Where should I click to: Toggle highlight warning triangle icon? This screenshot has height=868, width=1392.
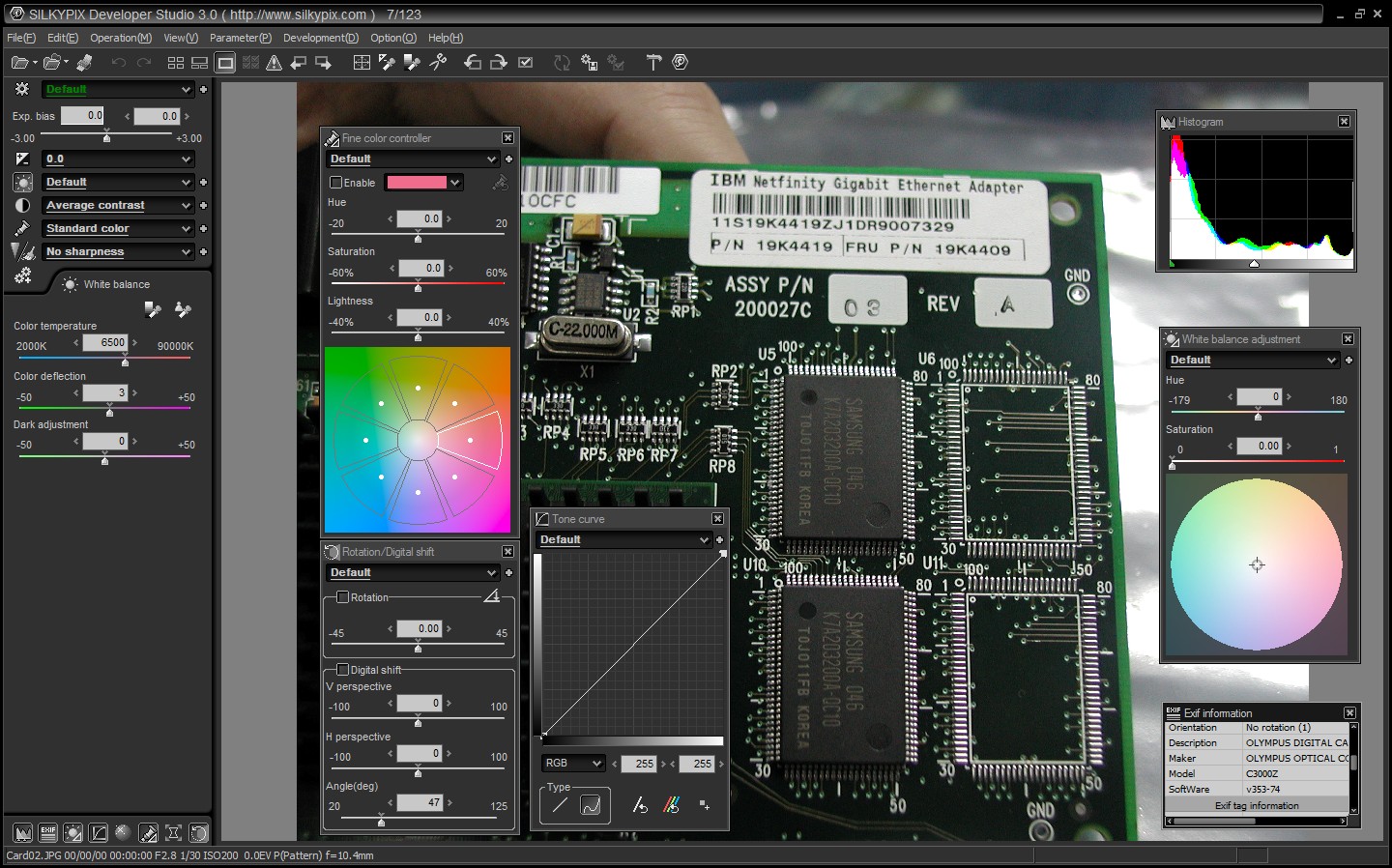(x=275, y=63)
